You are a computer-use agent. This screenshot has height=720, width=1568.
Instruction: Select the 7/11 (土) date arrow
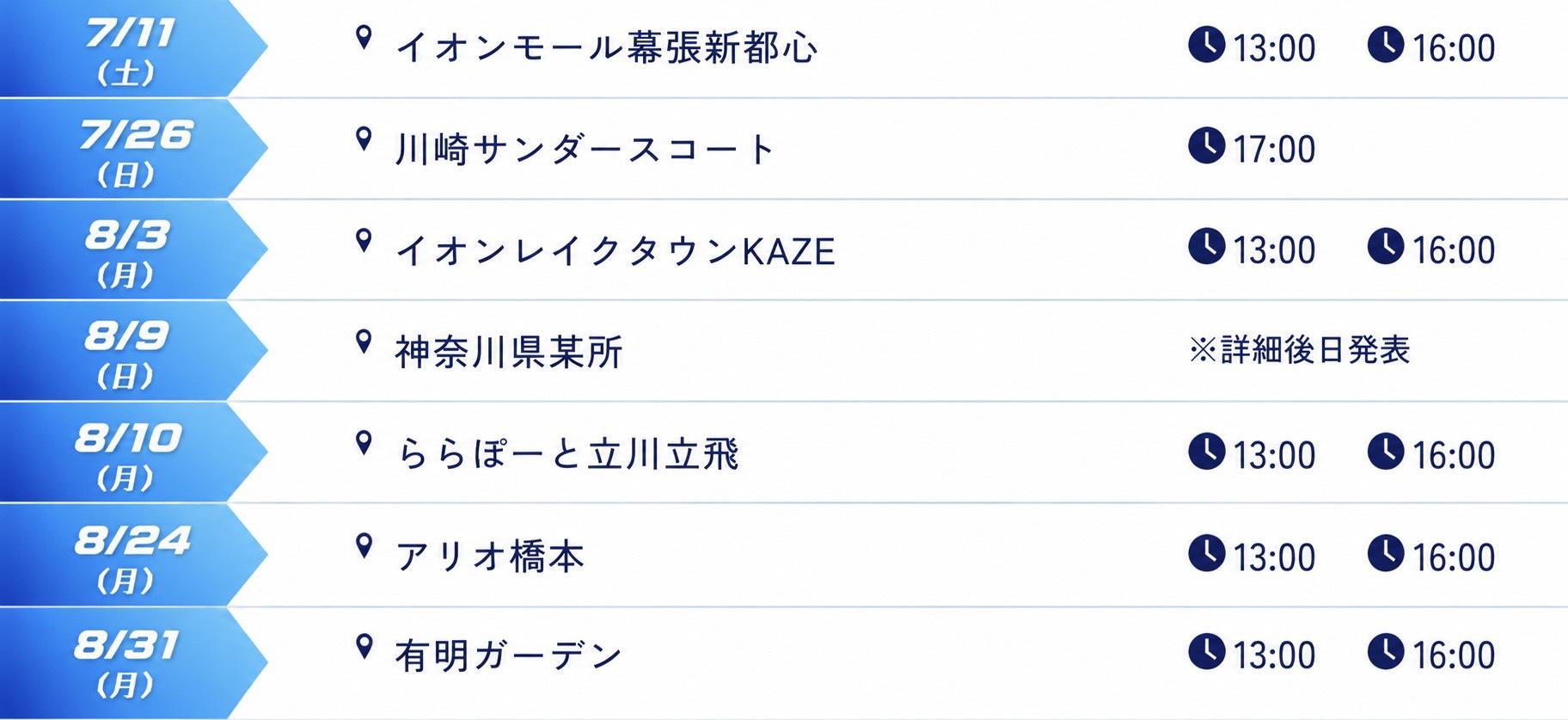[x=132, y=48]
